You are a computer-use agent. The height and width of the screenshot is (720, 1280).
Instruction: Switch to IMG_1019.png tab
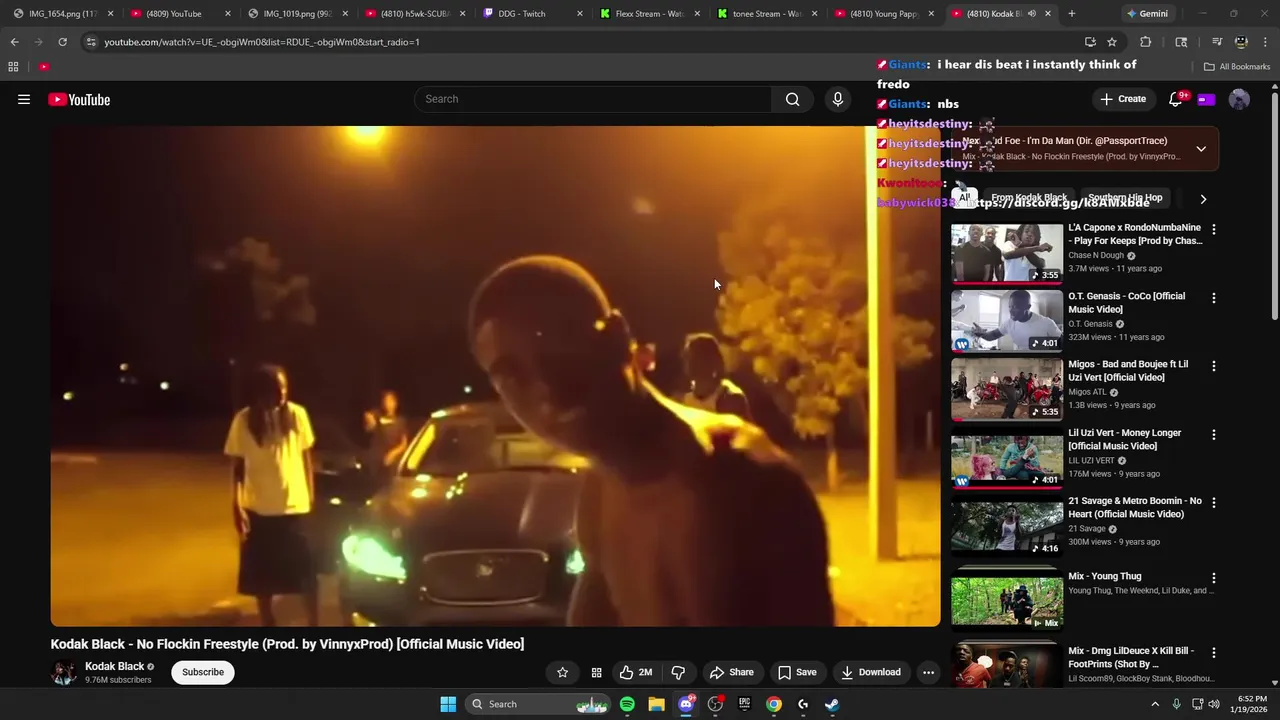(x=298, y=14)
